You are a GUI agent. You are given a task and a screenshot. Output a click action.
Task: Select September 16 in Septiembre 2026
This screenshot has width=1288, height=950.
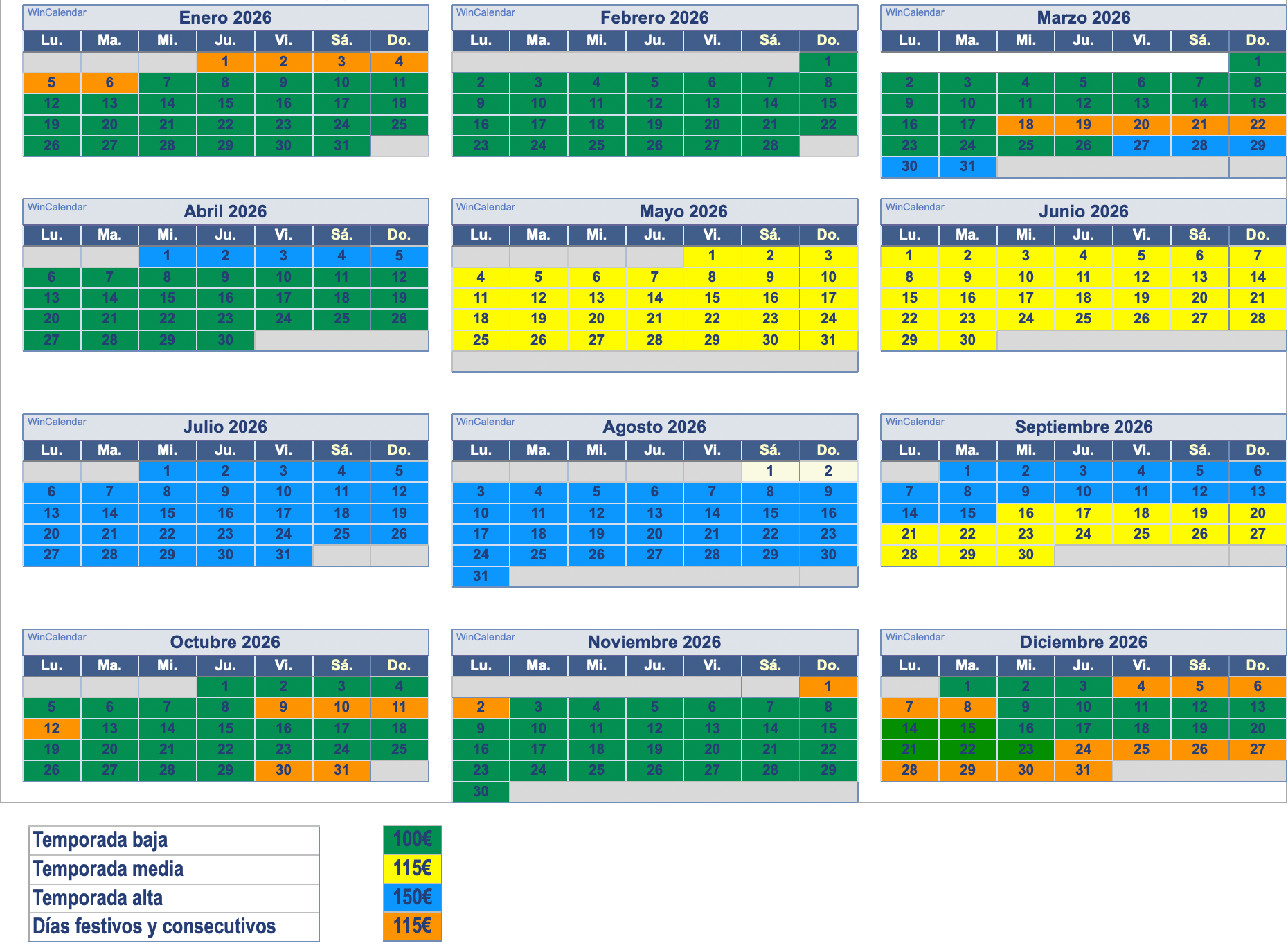tap(1026, 513)
